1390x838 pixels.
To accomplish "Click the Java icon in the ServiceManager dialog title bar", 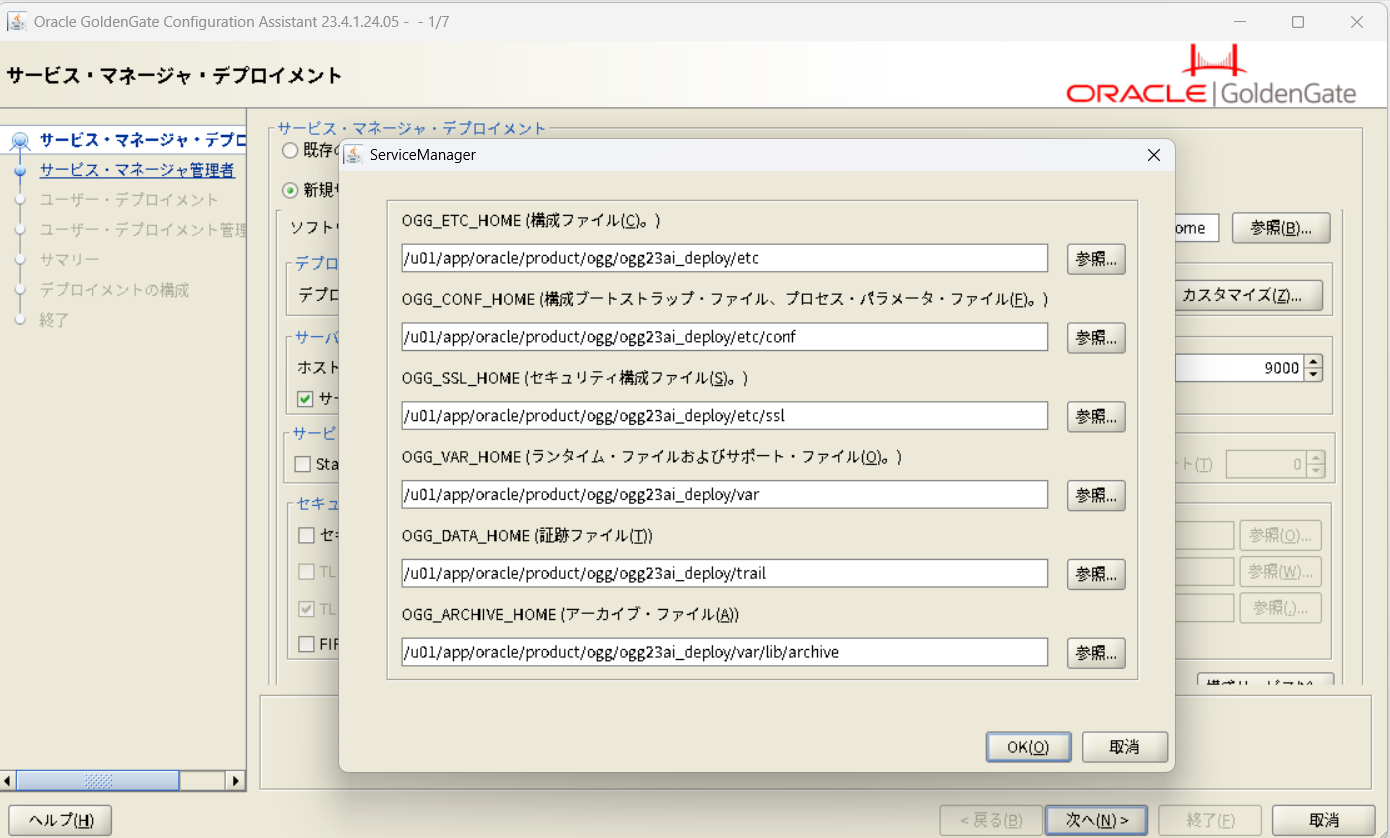I will 352,155.
